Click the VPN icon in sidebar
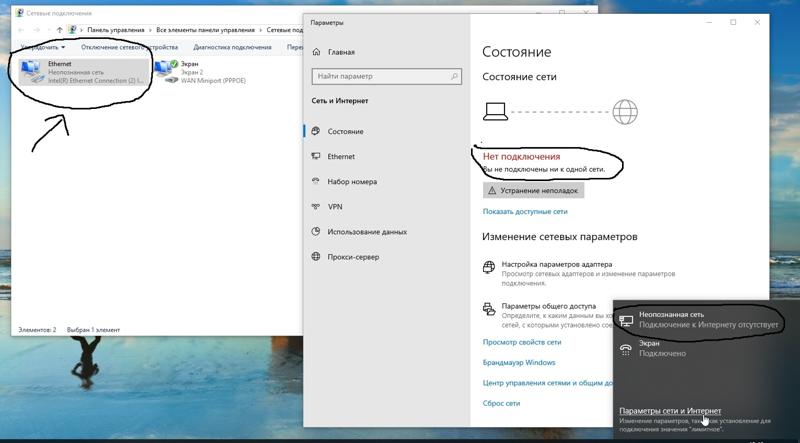Viewport: 800px width, 443px height. click(316, 207)
